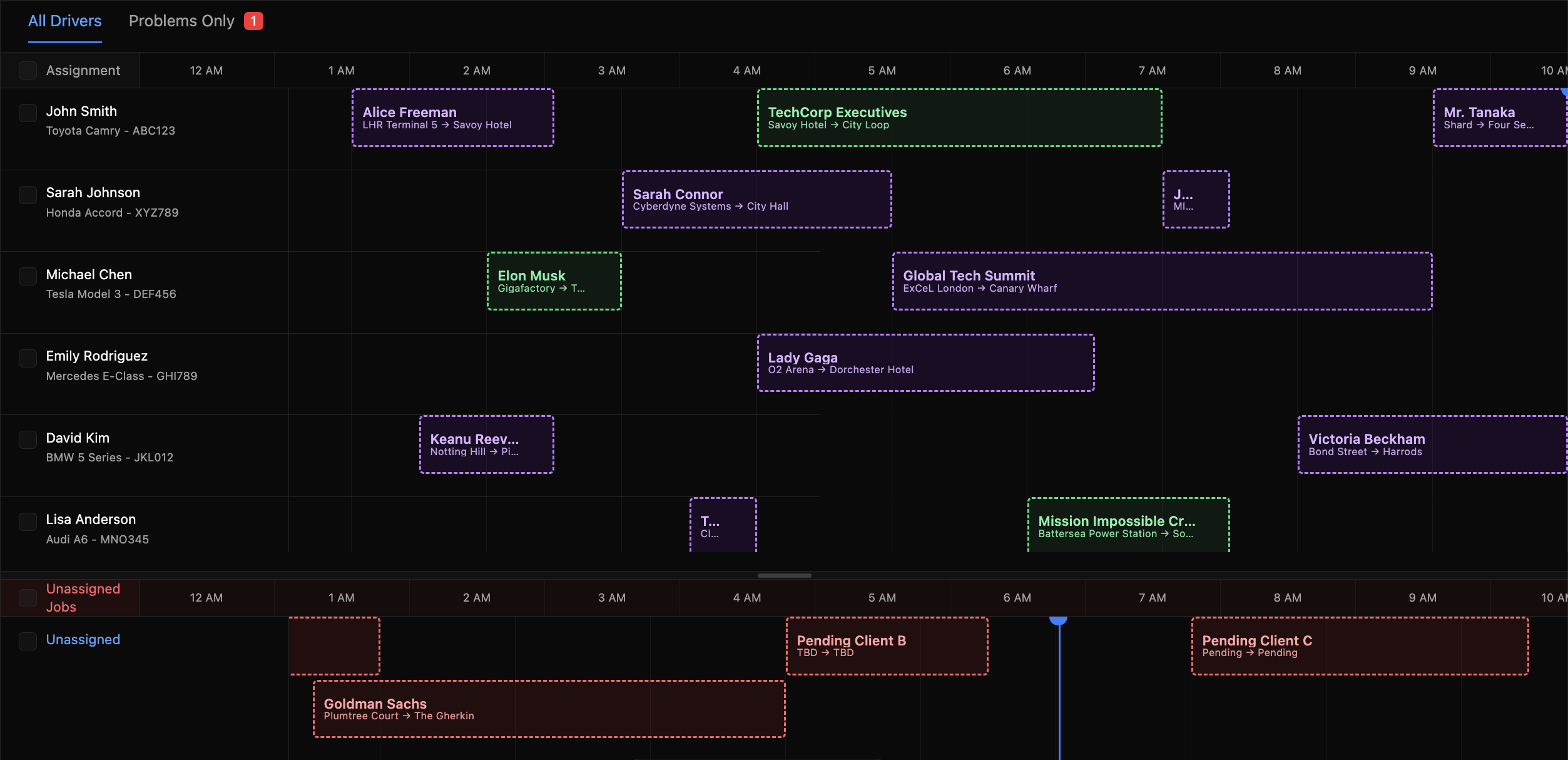The height and width of the screenshot is (760, 1568).
Task: Check the Emily Rodriguez checkbox
Action: tap(28, 358)
